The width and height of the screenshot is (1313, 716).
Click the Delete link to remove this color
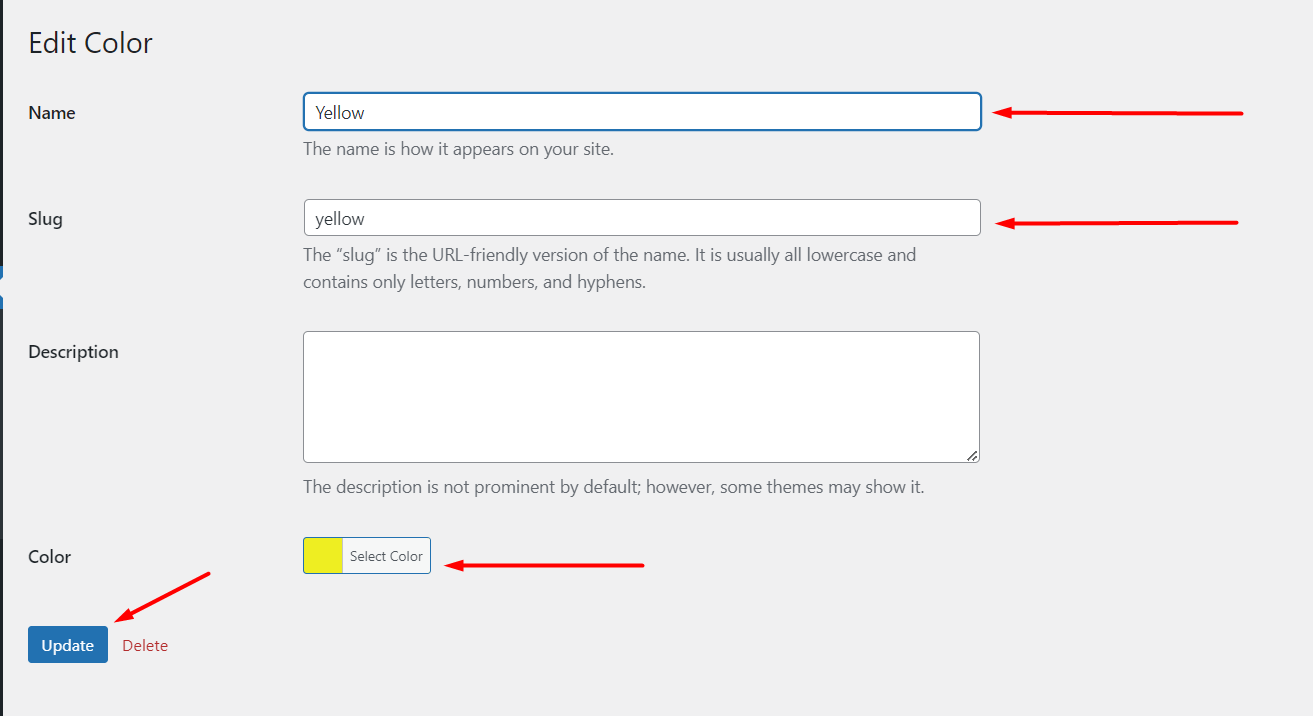145,645
